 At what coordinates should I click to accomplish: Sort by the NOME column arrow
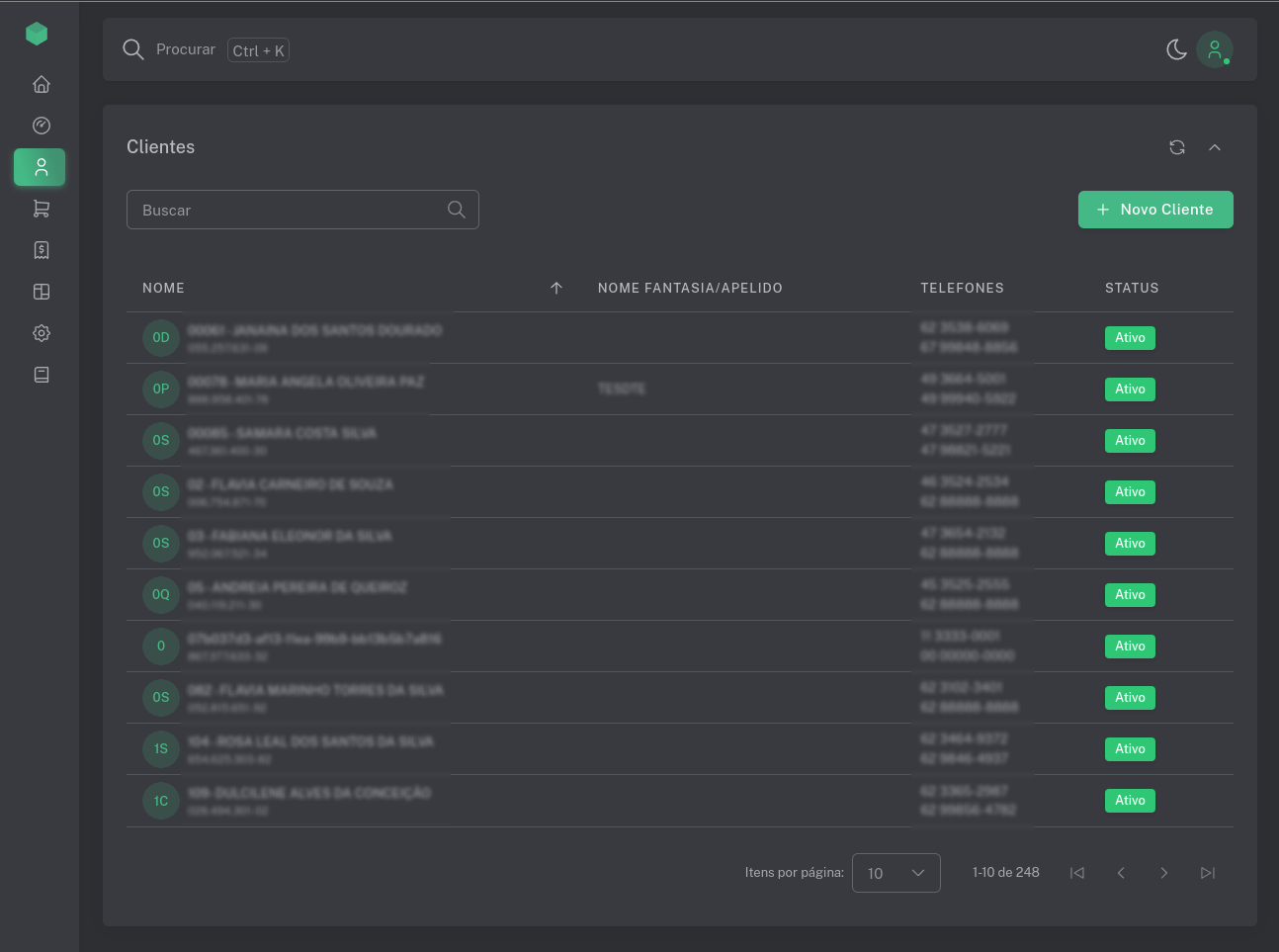coord(556,288)
